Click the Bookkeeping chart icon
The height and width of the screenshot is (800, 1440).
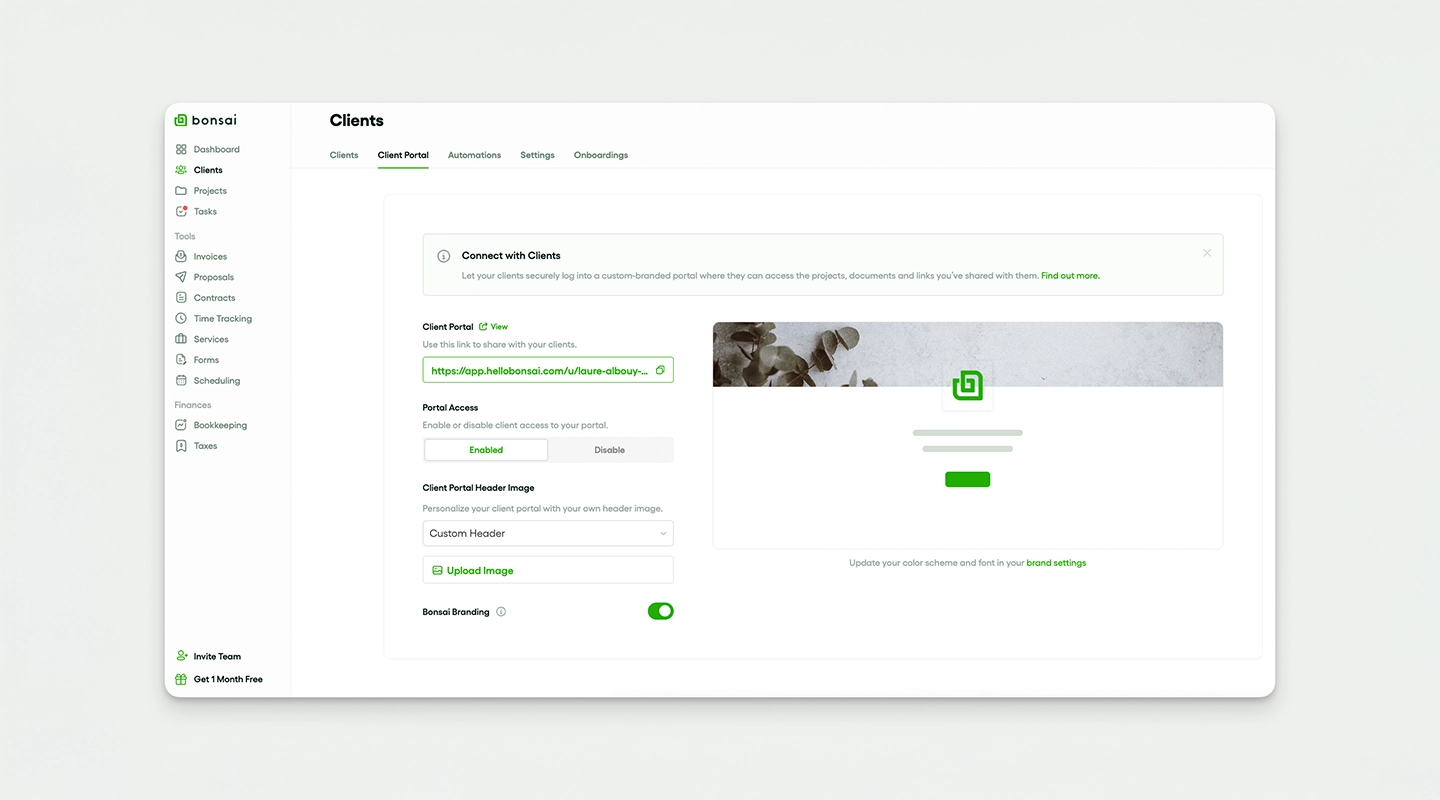click(181, 425)
